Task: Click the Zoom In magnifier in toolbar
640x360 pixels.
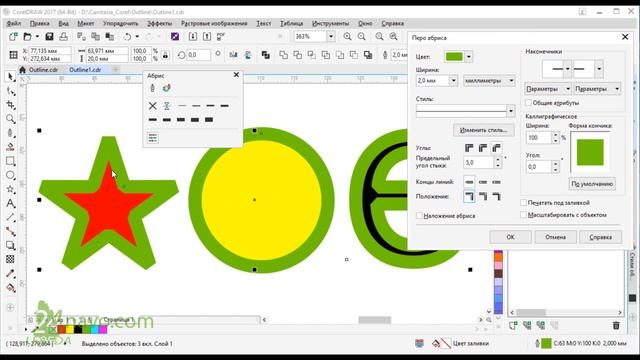Action: (347, 37)
